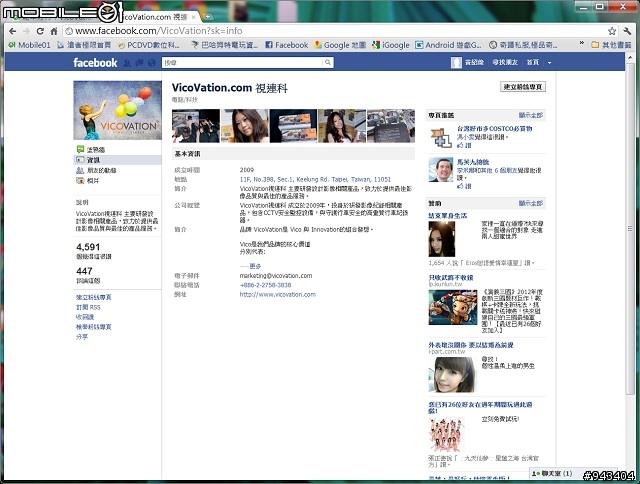Expand the bookmarks overflow chevron
Screen dimensions: 640x484
point(582,43)
